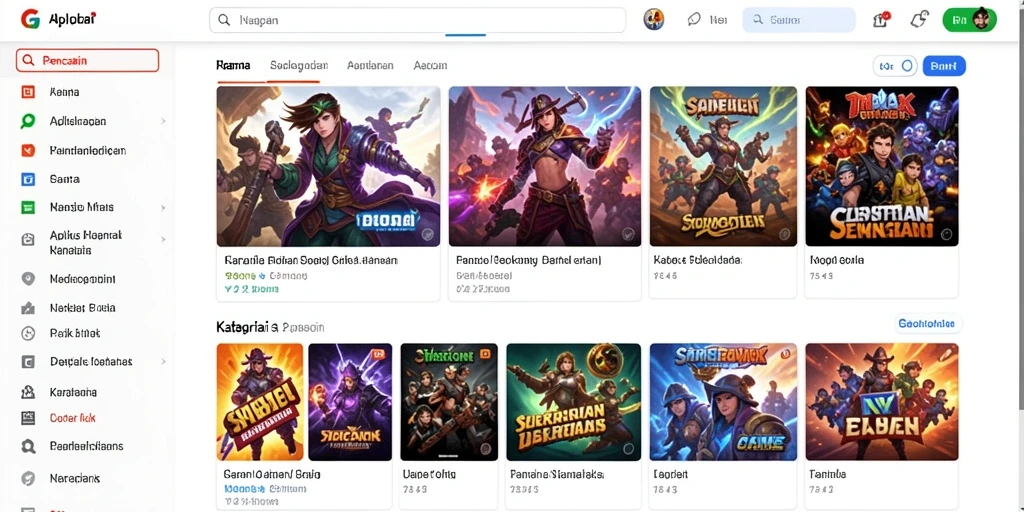Open the Clastiian Sennaiani game thumbnail
Image resolution: width=1024 pixels, height=512 pixels.
point(882,166)
